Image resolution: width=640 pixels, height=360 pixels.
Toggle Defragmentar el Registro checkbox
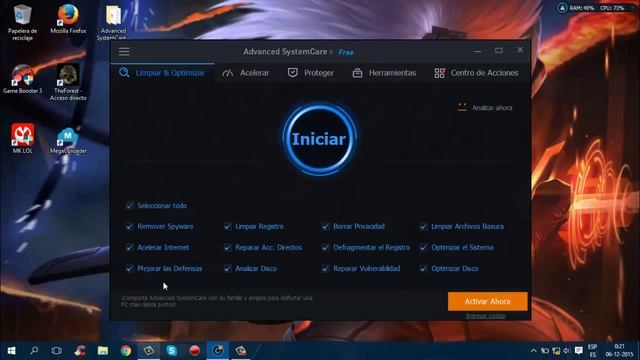[325, 247]
